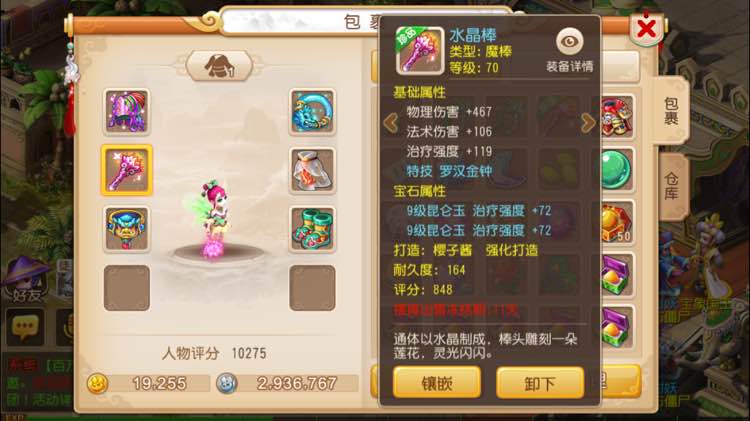Screen dimensions: 750x421
Task: Show next item with right arrow
Action: (587, 122)
